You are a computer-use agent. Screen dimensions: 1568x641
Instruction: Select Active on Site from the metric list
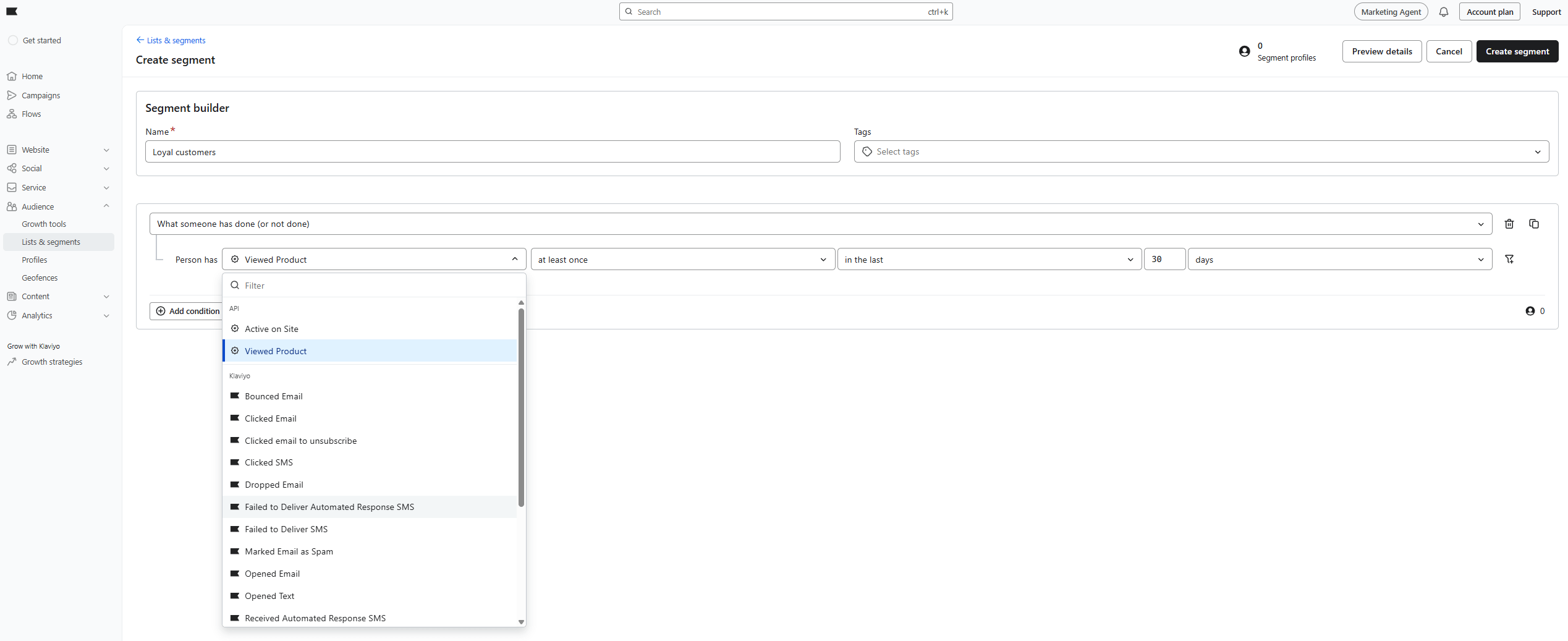(271, 328)
